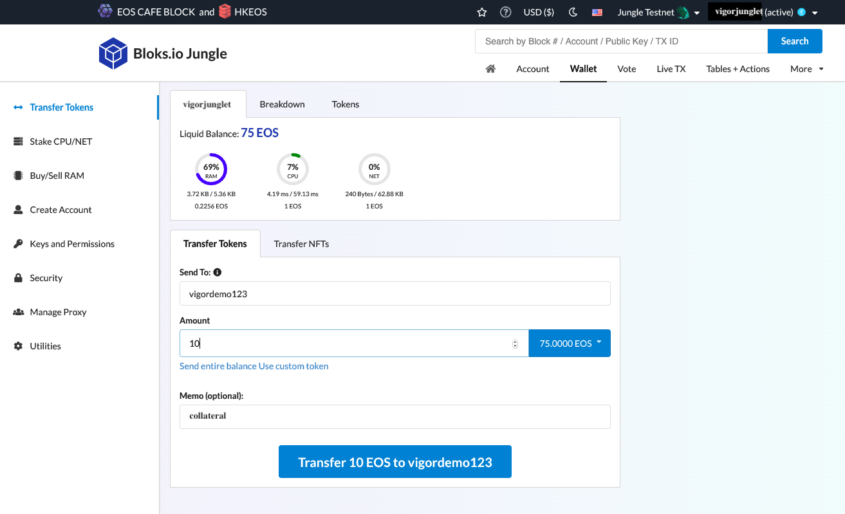Click the 4.19 ms / 59.13 ms text
The width and height of the screenshot is (845, 514).
coord(293,194)
